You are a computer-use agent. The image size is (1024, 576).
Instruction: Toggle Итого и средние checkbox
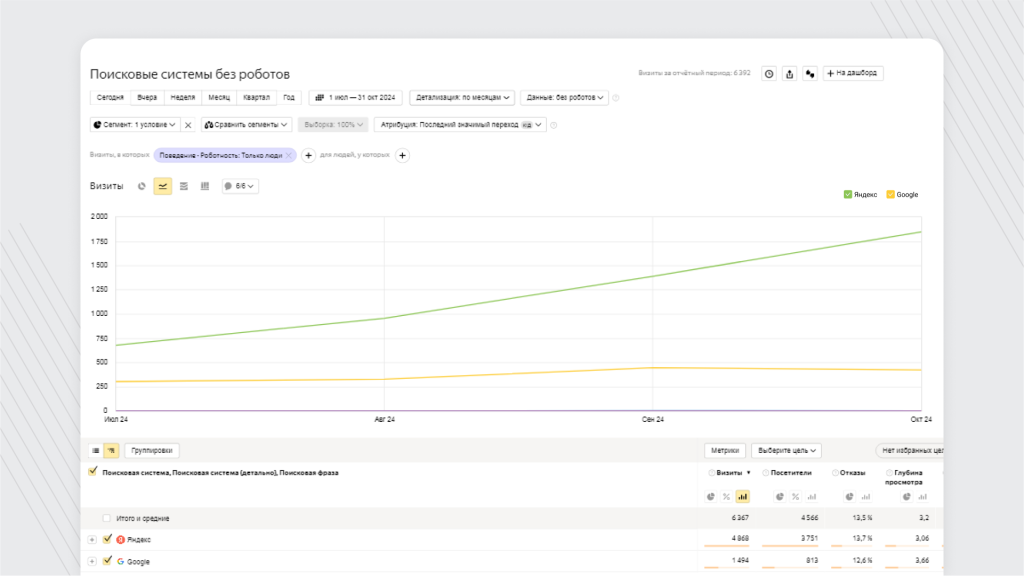(x=106, y=519)
